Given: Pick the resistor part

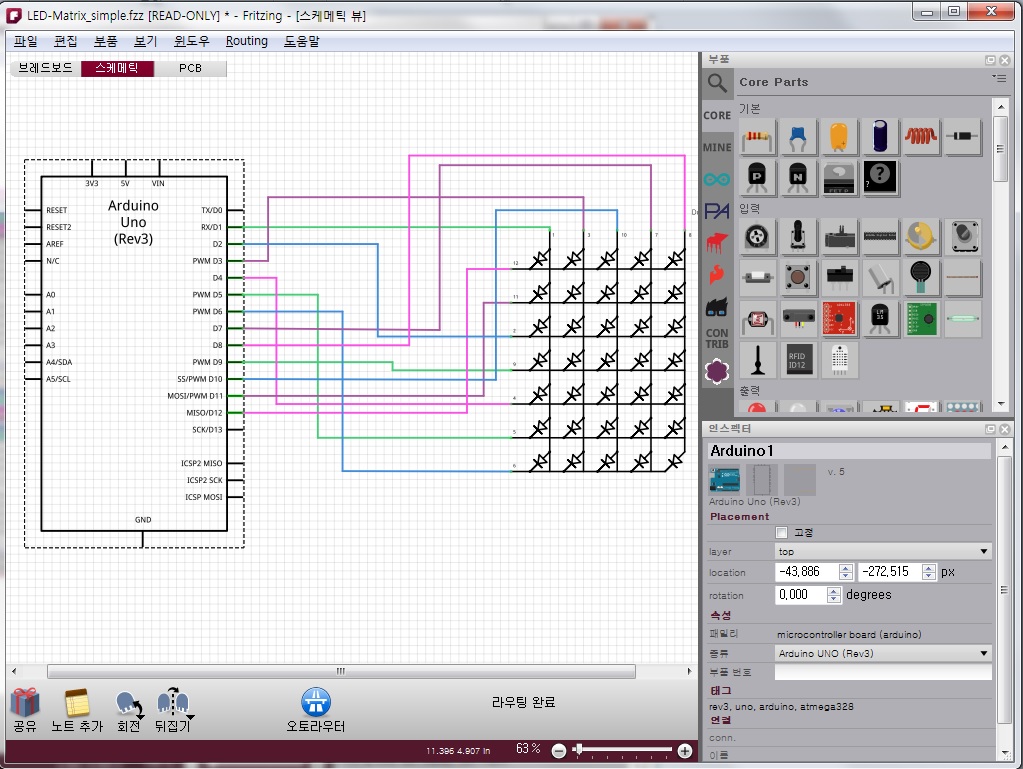Looking at the screenshot, I should (757, 137).
